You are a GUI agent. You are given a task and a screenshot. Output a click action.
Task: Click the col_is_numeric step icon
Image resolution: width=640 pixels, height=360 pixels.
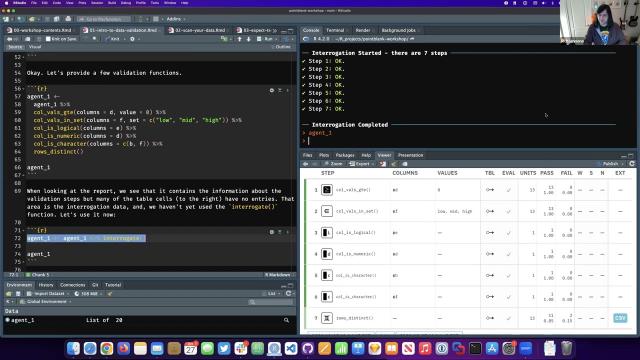click(327, 254)
